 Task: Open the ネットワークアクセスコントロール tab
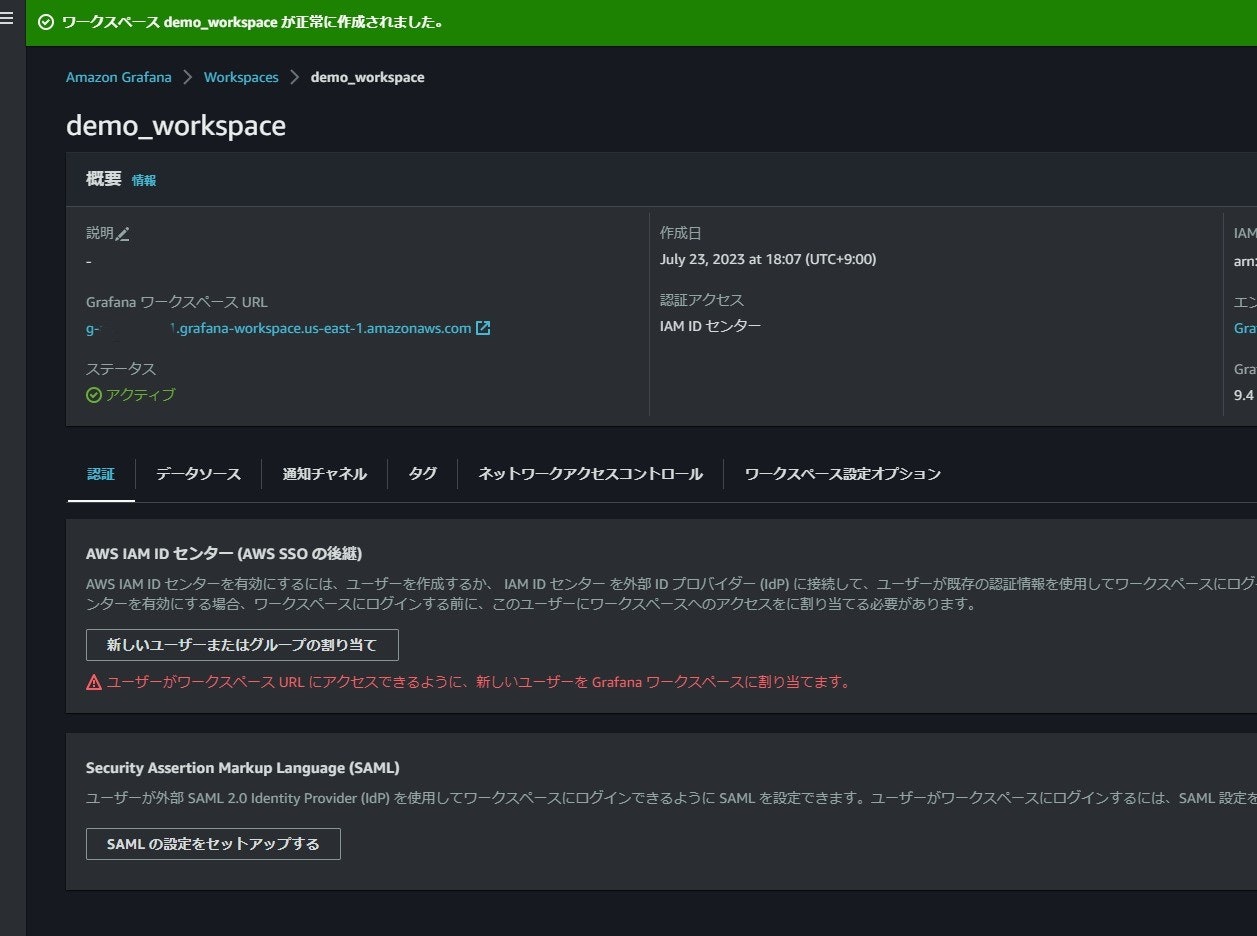589,474
